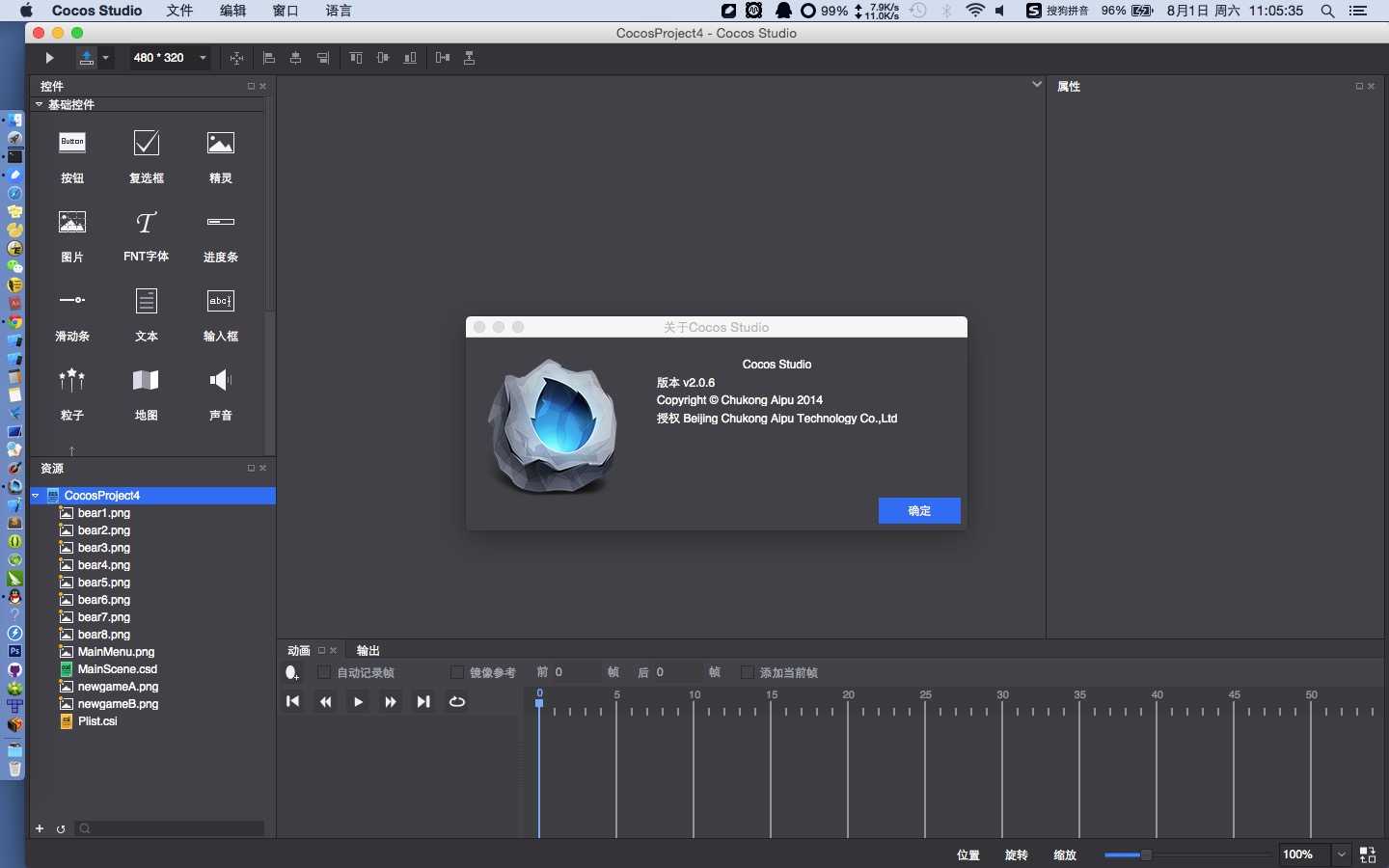Click the 旋转 rotate button in status bar
Screen dimensions: 1389x868
tap(1017, 855)
